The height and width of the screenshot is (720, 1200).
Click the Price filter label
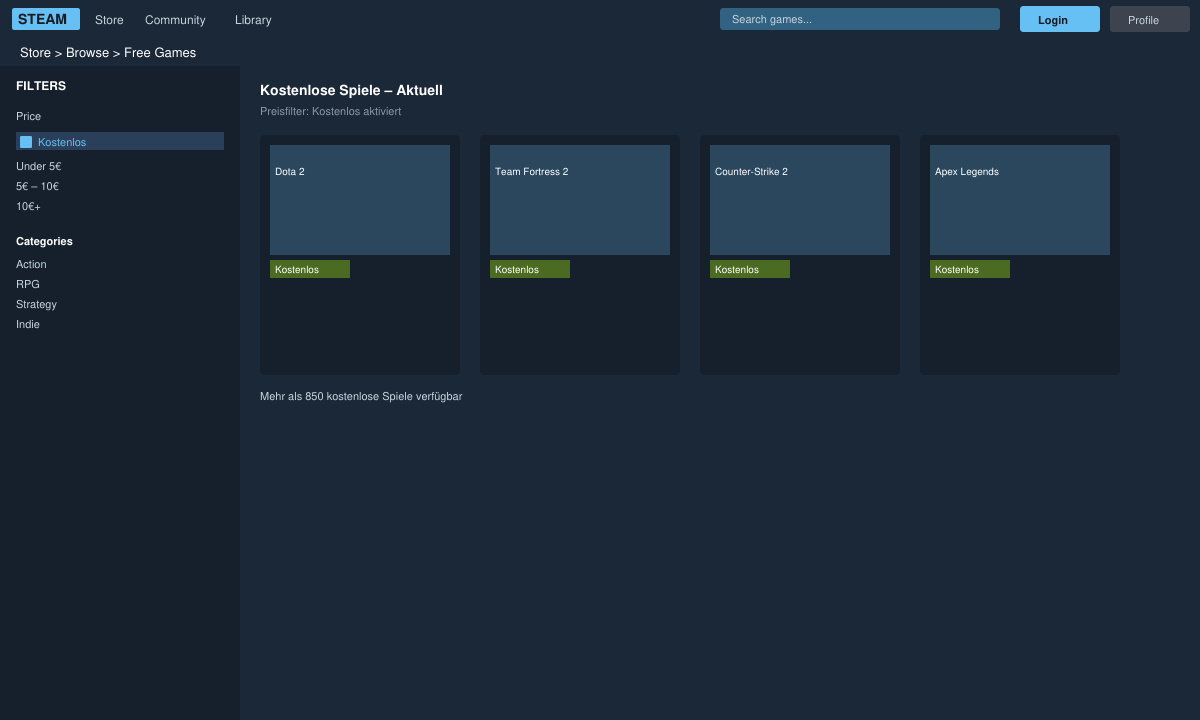point(29,116)
